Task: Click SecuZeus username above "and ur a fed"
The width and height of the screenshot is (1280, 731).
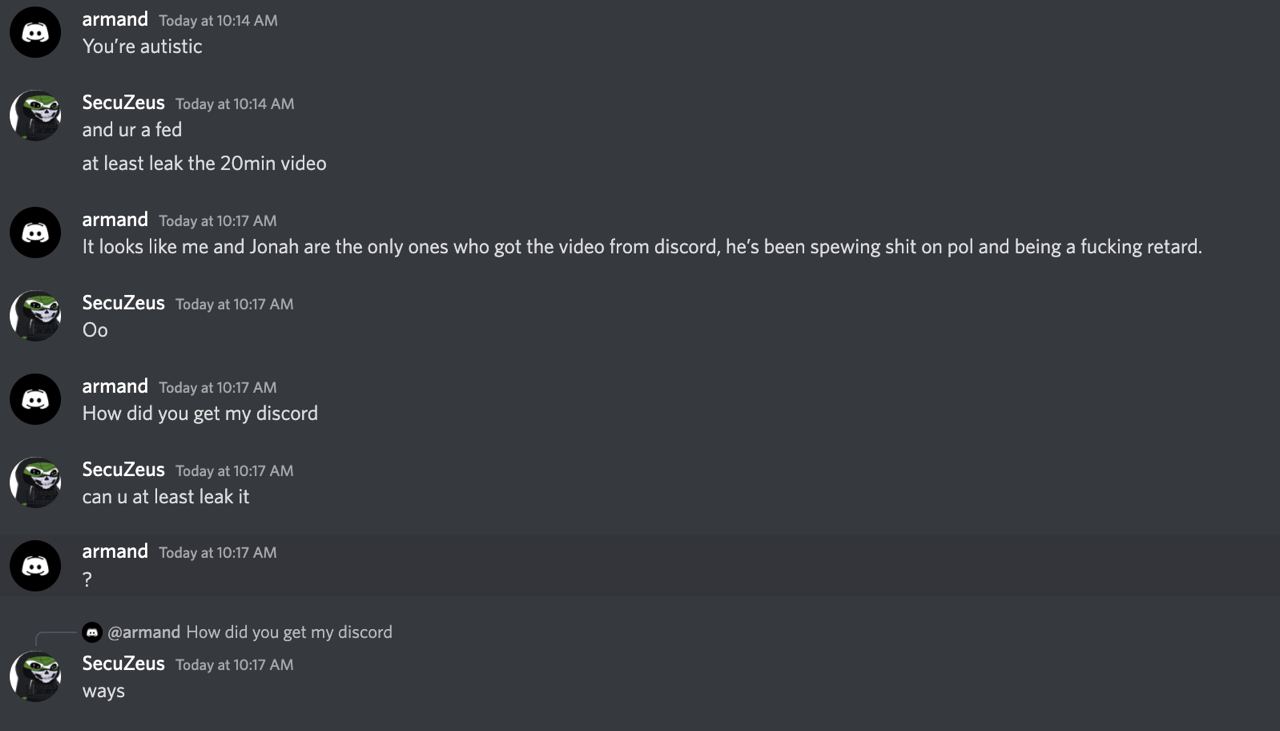Action: 123,102
